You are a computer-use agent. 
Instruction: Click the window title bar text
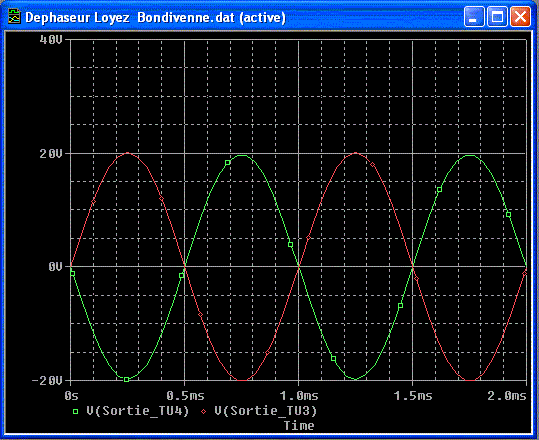click(x=155, y=17)
